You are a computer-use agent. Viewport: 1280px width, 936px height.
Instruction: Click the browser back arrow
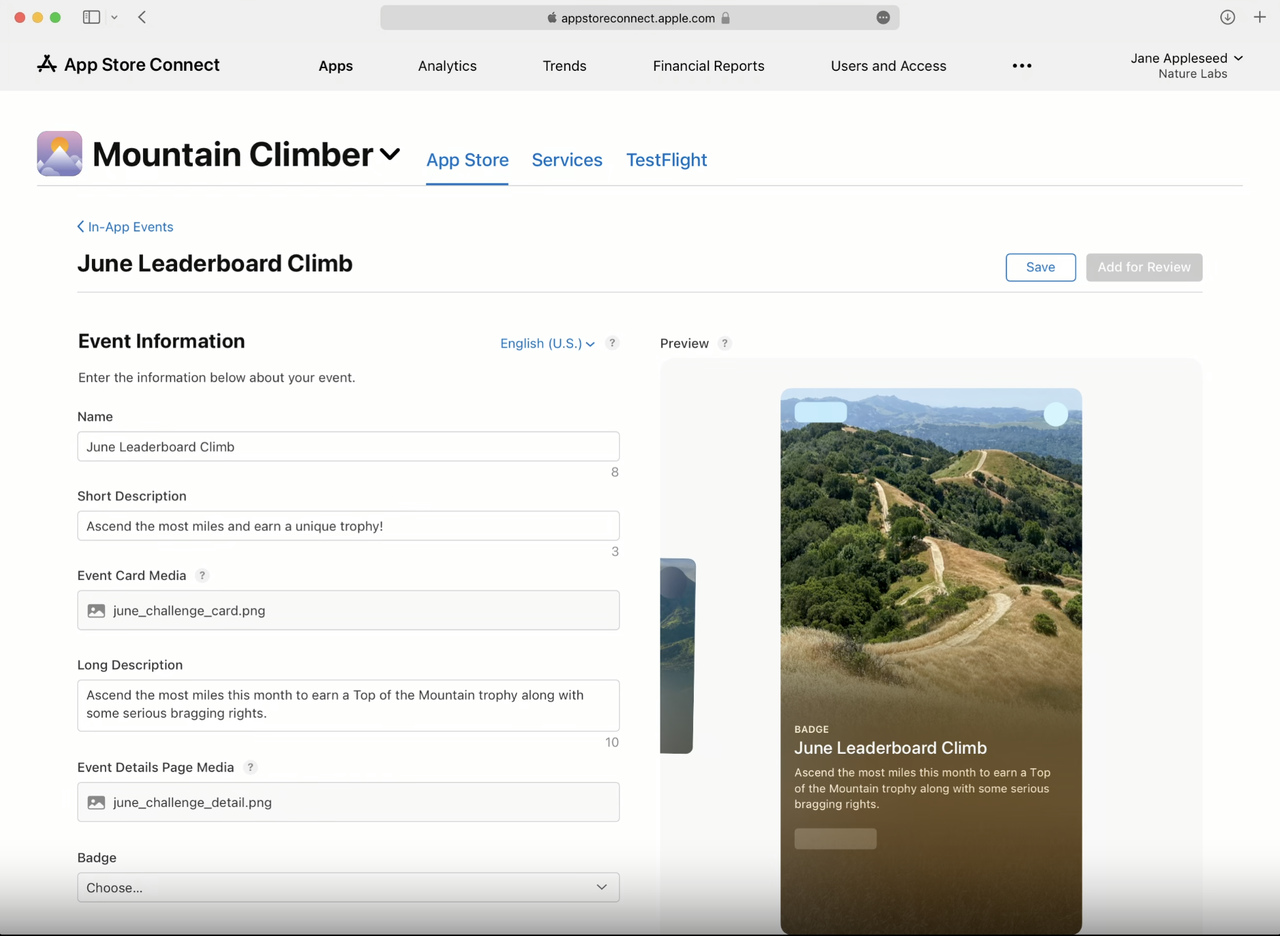coord(142,17)
